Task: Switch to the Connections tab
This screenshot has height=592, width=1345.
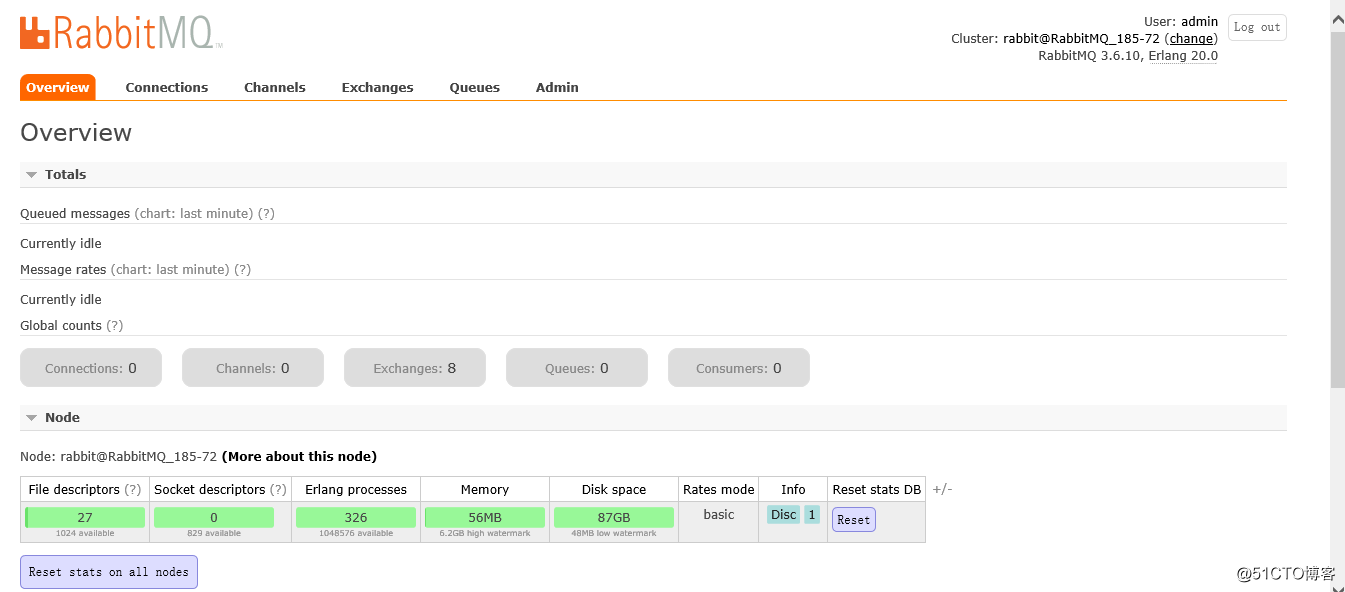Action: pyautogui.click(x=167, y=87)
